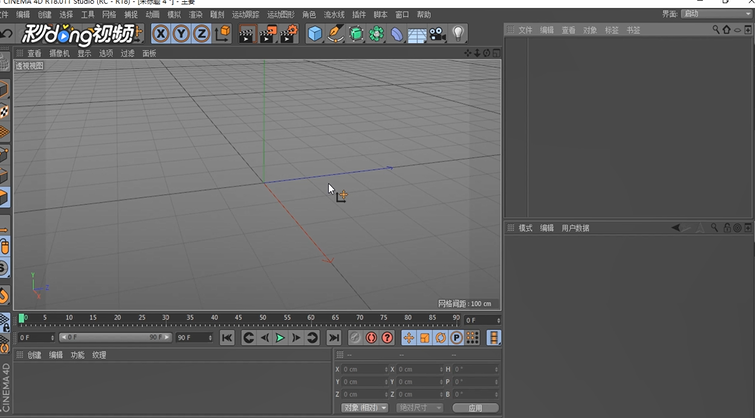Open the 纹理 menu in Material Manager
This screenshot has height=418, width=755.
pyautogui.click(x=99, y=355)
